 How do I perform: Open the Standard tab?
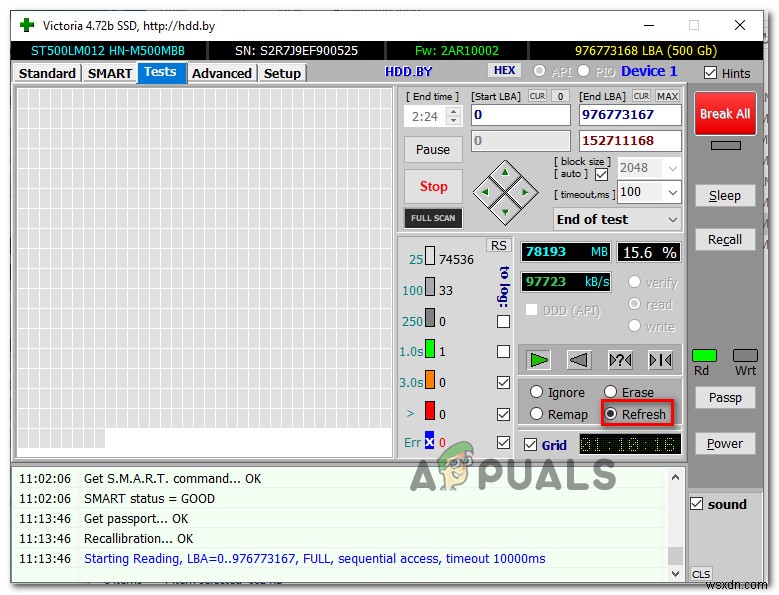(x=47, y=74)
